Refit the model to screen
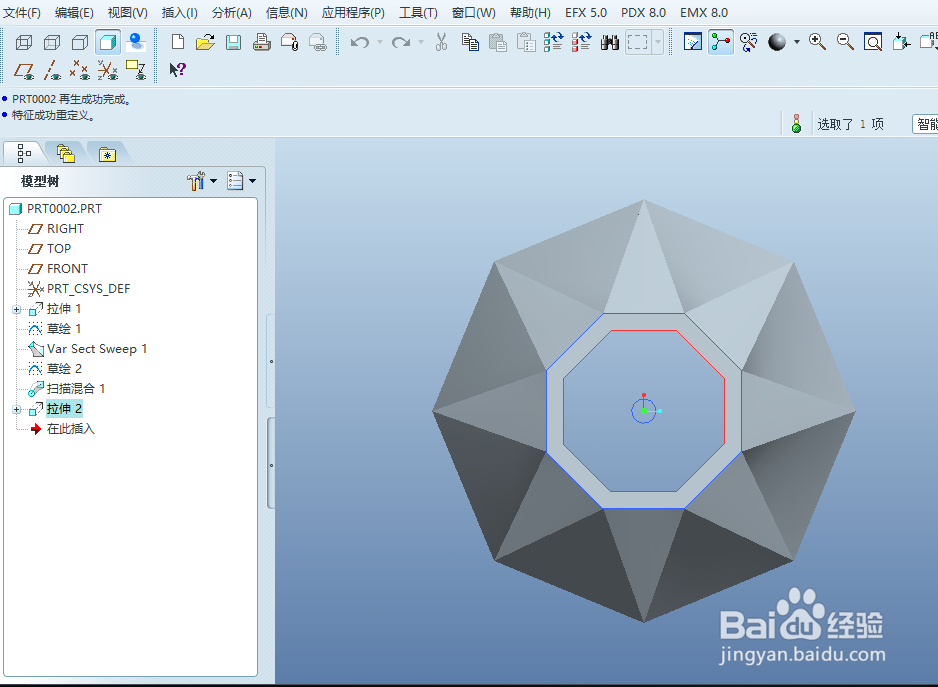Image resolution: width=938 pixels, height=687 pixels. coord(873,42)
